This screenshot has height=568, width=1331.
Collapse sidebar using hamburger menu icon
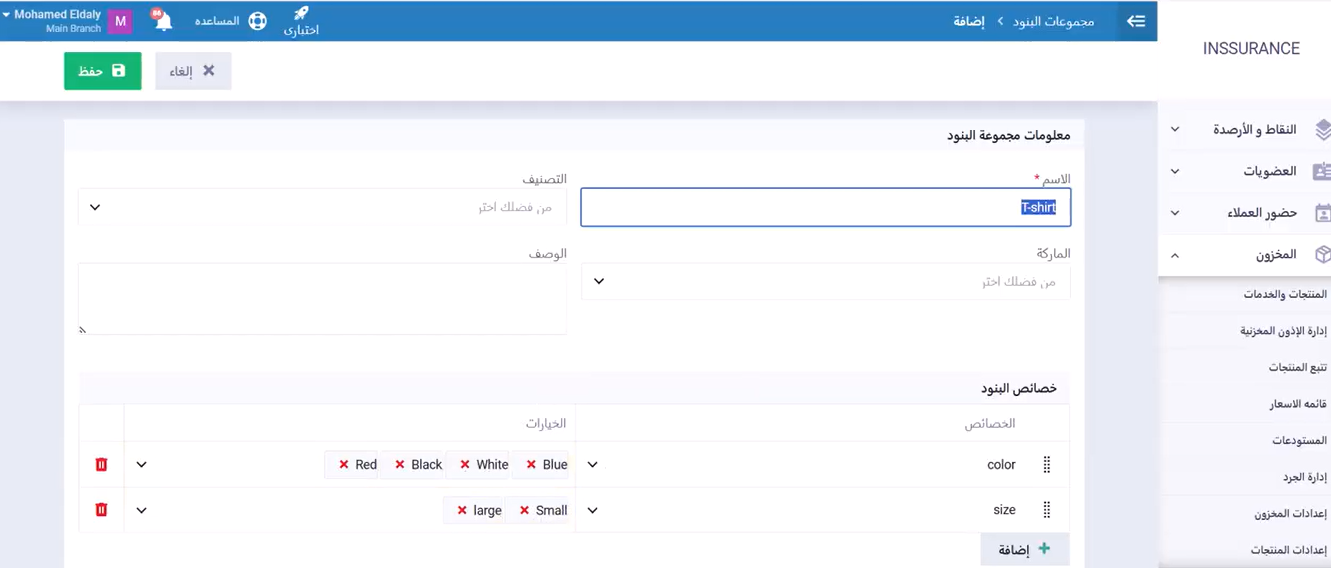tap(1136, 21)
